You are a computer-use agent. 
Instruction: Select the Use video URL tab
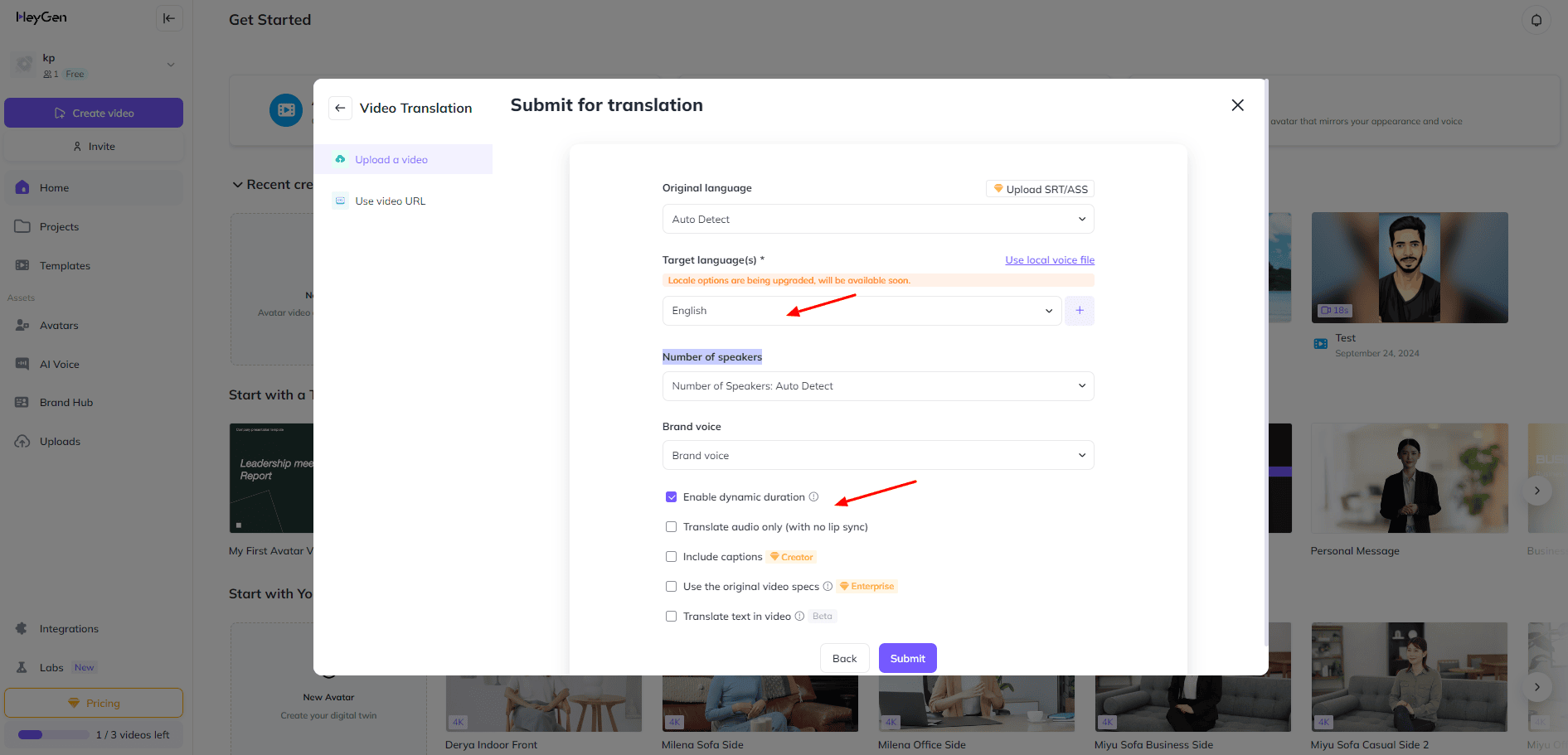pyautogui.click(x=390, y=201)
